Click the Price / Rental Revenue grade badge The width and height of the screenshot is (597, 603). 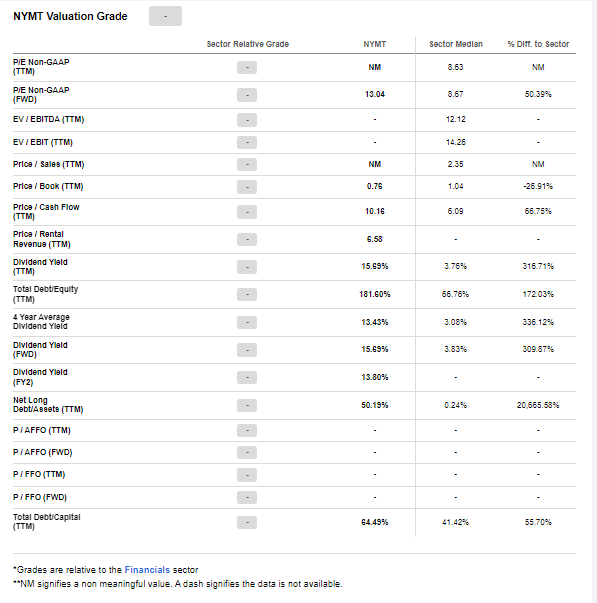point(247,240)
